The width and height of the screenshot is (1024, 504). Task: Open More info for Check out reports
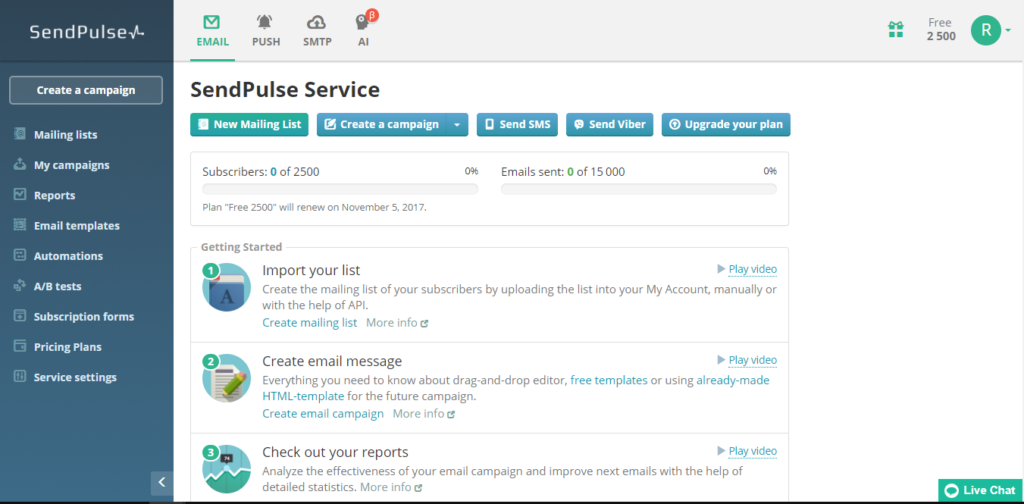click(x=391, y=487)
